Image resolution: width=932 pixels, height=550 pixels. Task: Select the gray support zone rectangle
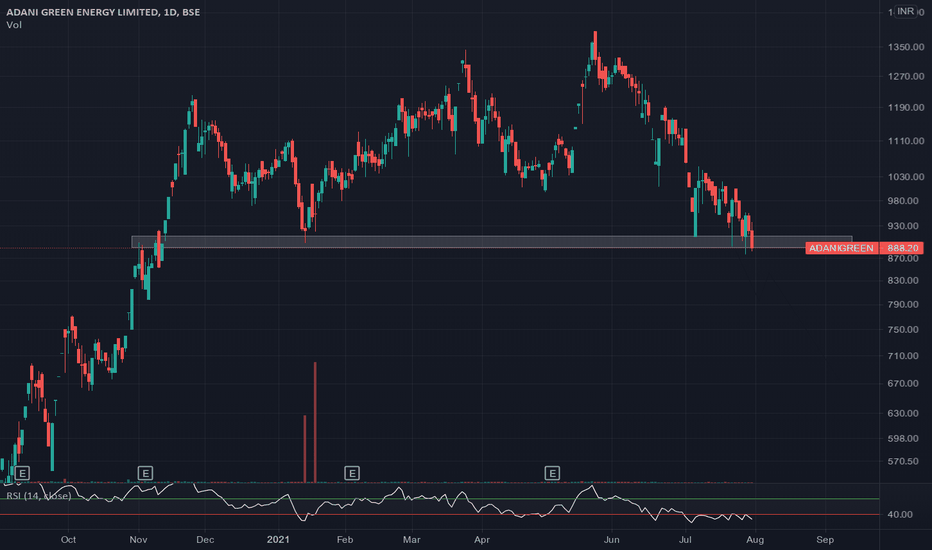coord(492,242)
